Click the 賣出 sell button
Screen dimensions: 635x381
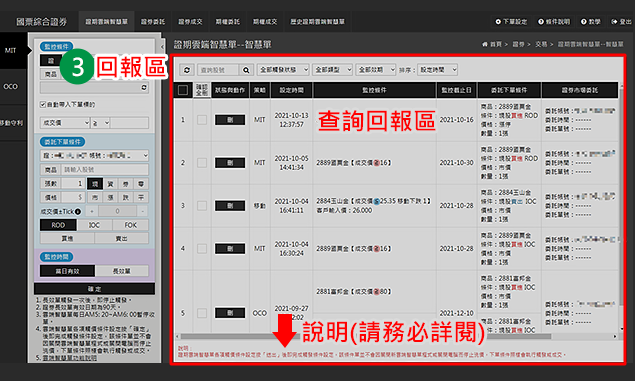(x=121, y=238)
